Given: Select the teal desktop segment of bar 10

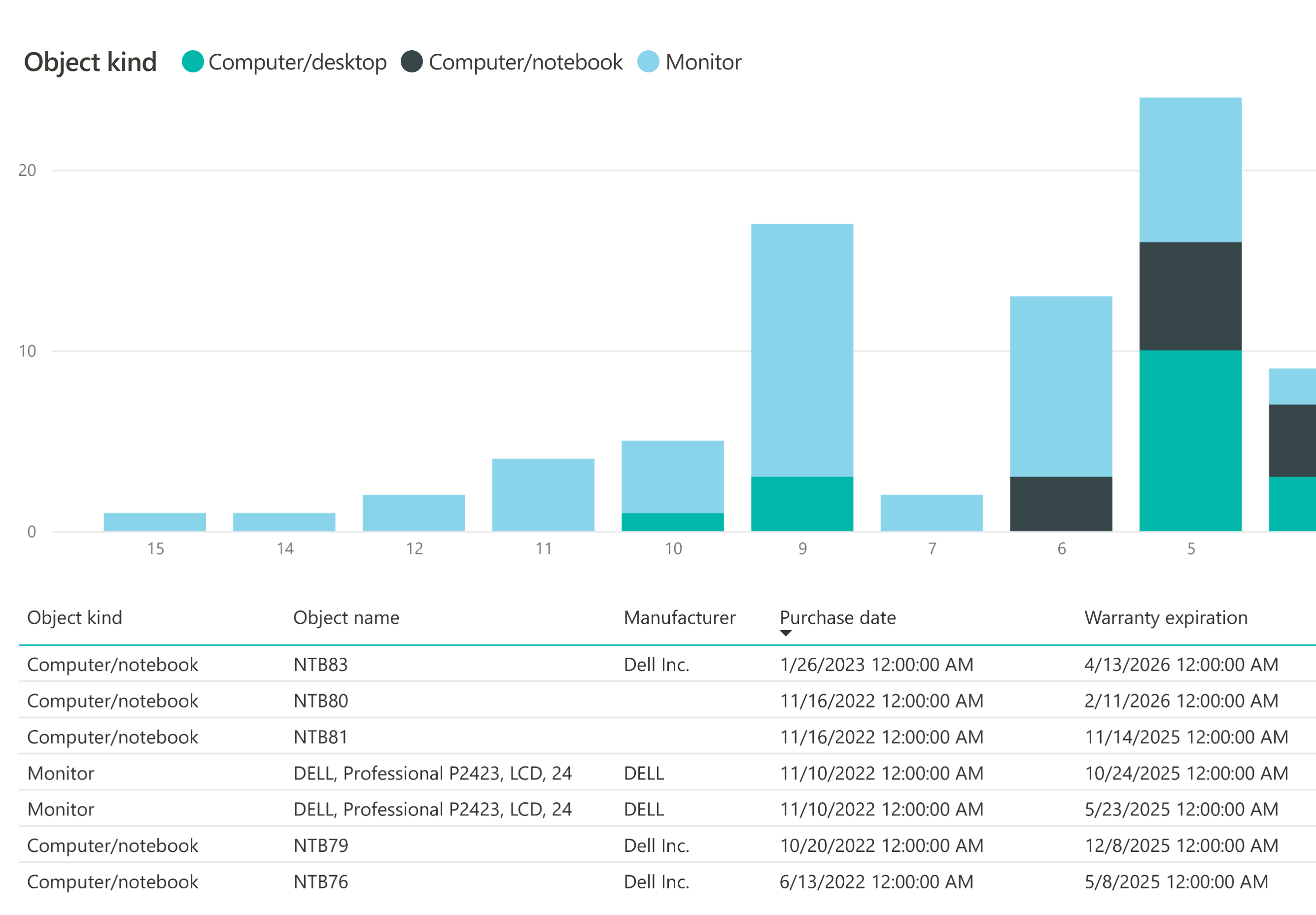Looking at the screenshot, I should point(672,522).
